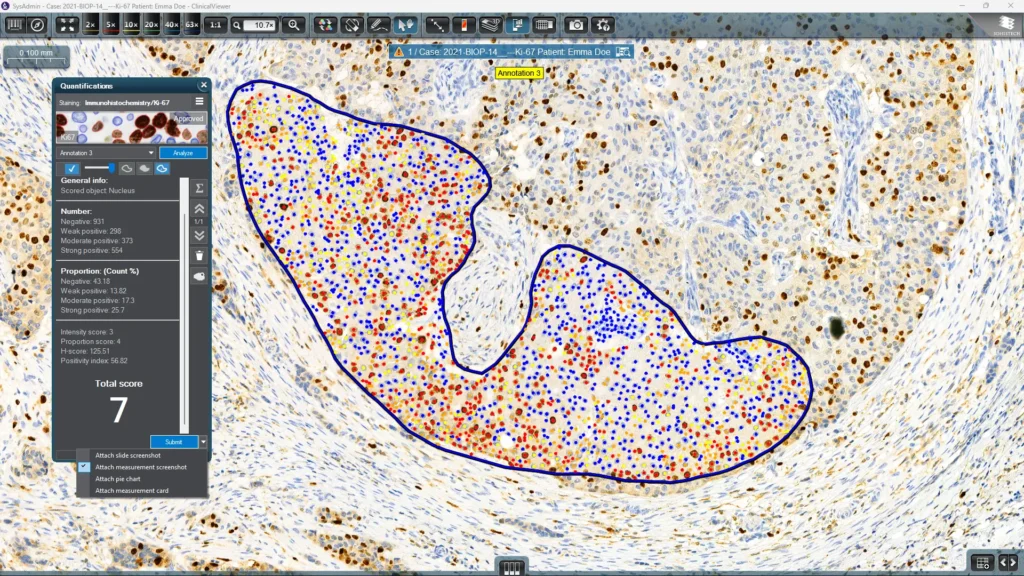Select the pointer and pan hand tool

click(406, 25)
